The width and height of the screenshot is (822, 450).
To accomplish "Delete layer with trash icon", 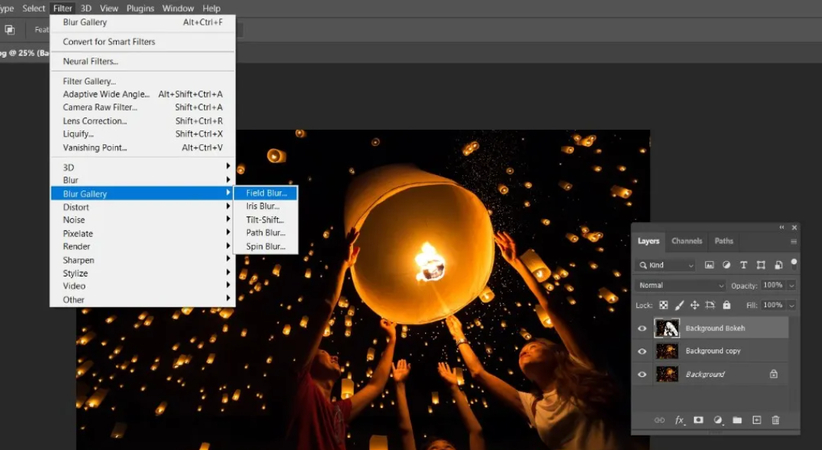I will click(776, 420).
